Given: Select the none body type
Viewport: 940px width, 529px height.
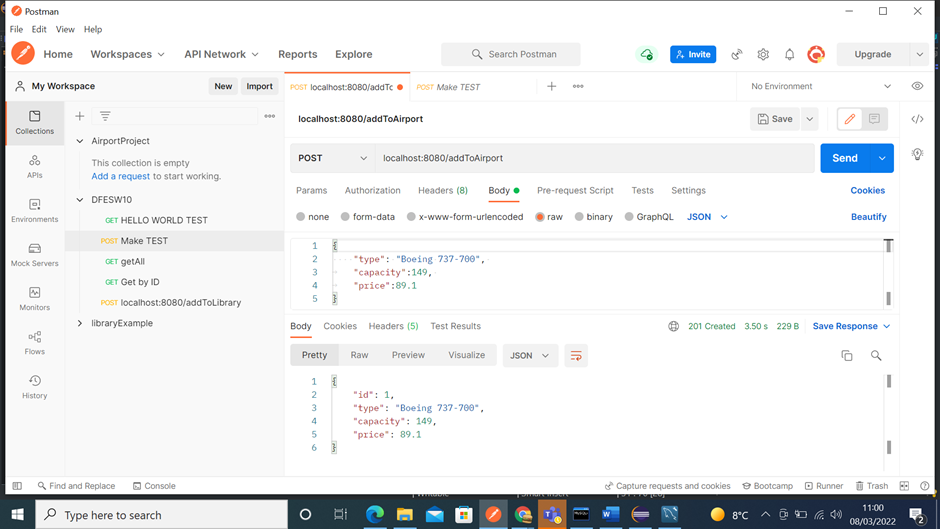Looking at the screenshot, I should [x=300, y=217].
